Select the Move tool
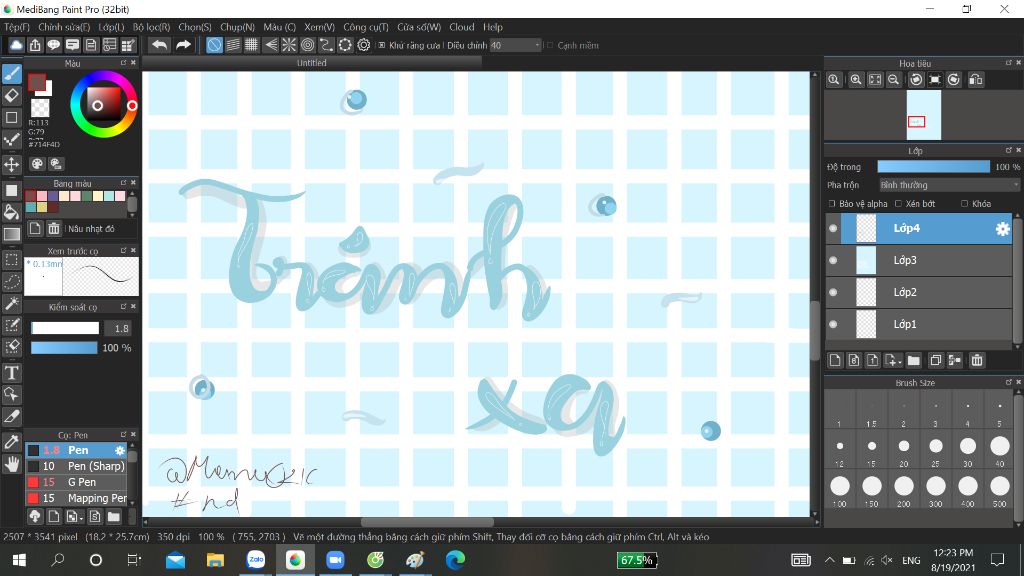Screen dimensions: 1024x576 (x=12, y=164)
